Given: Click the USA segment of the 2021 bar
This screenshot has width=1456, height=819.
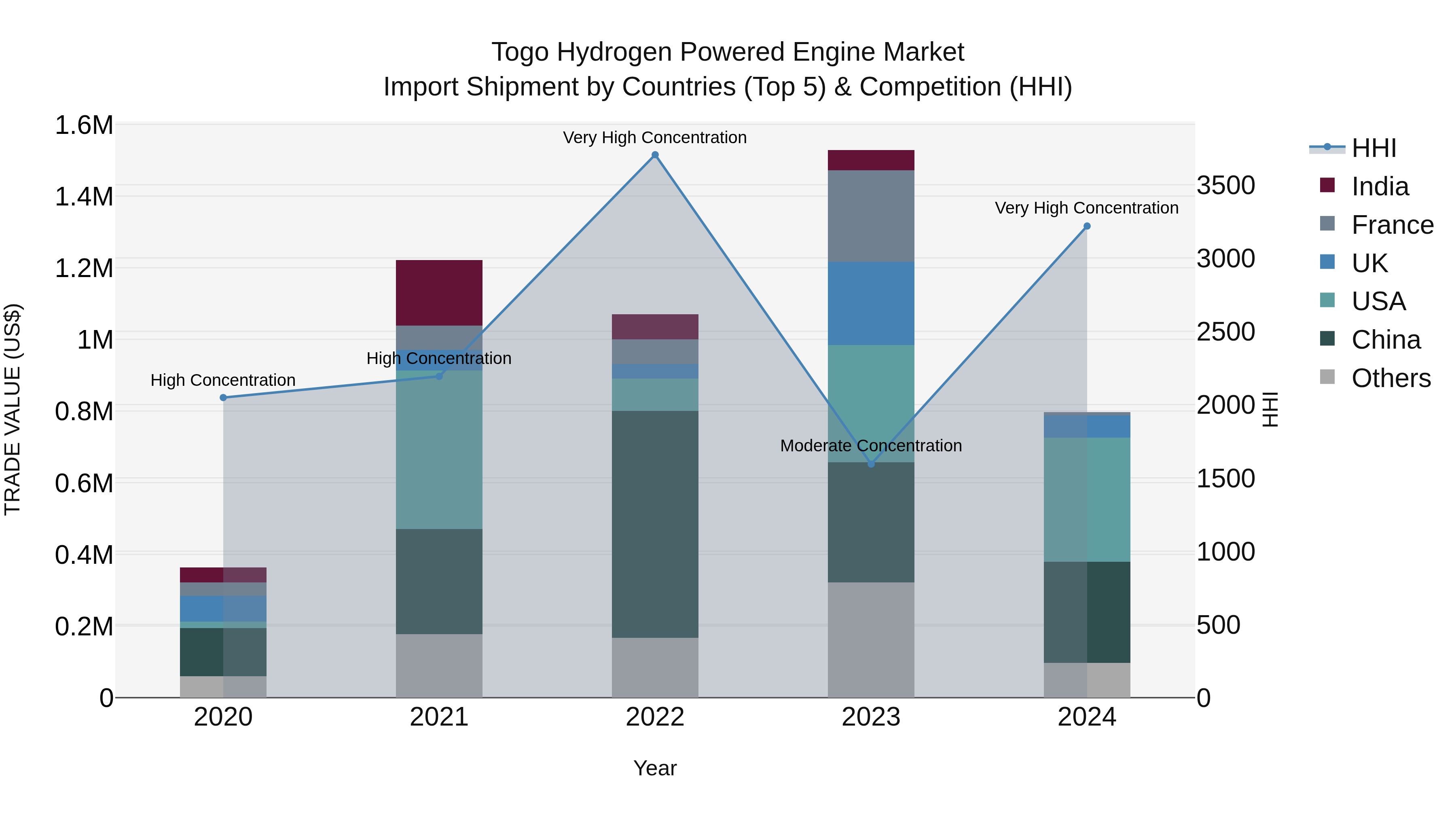Looking at the screenshot, I should coord(439,450).
